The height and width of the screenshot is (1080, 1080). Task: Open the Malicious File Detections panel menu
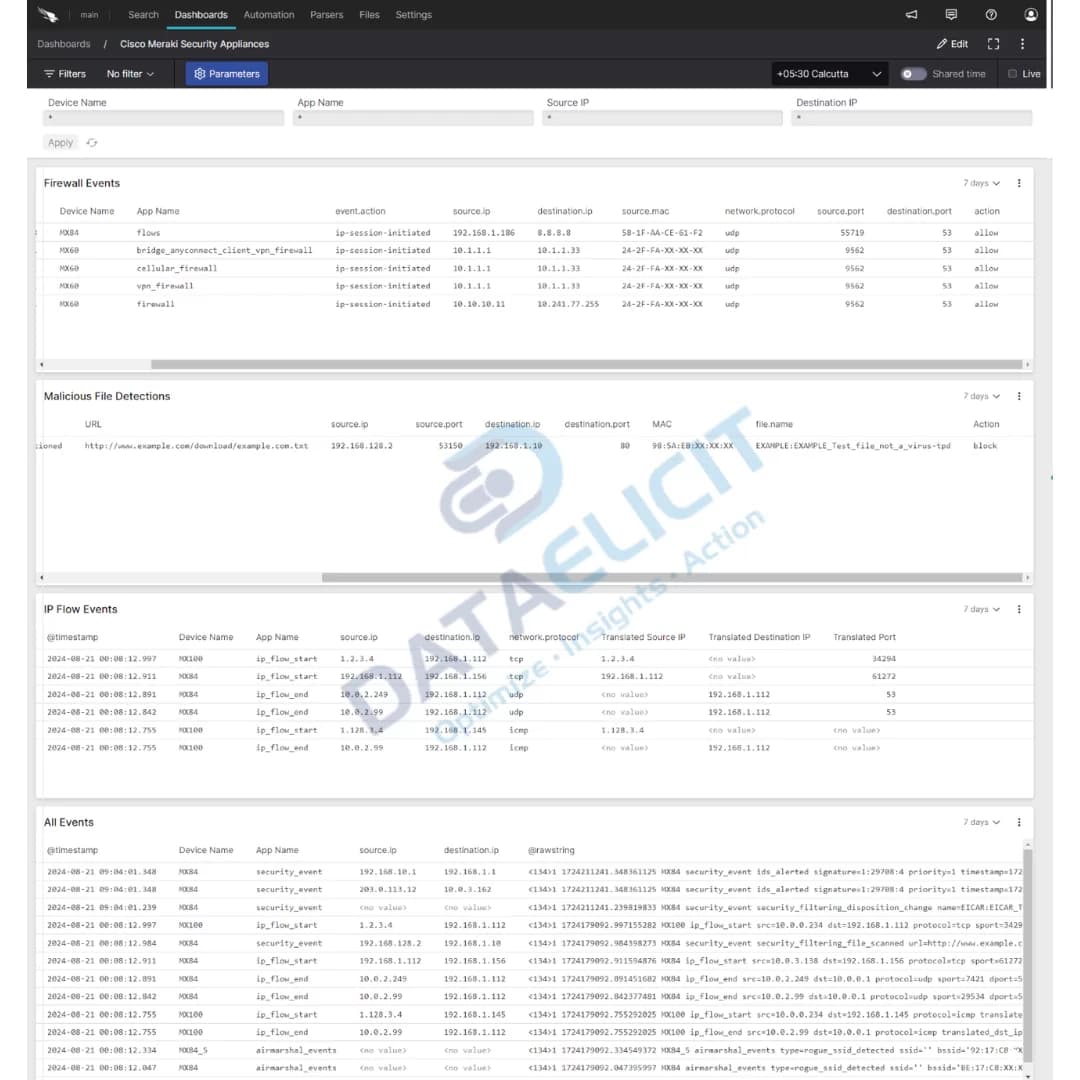[x=1019, y=395]
